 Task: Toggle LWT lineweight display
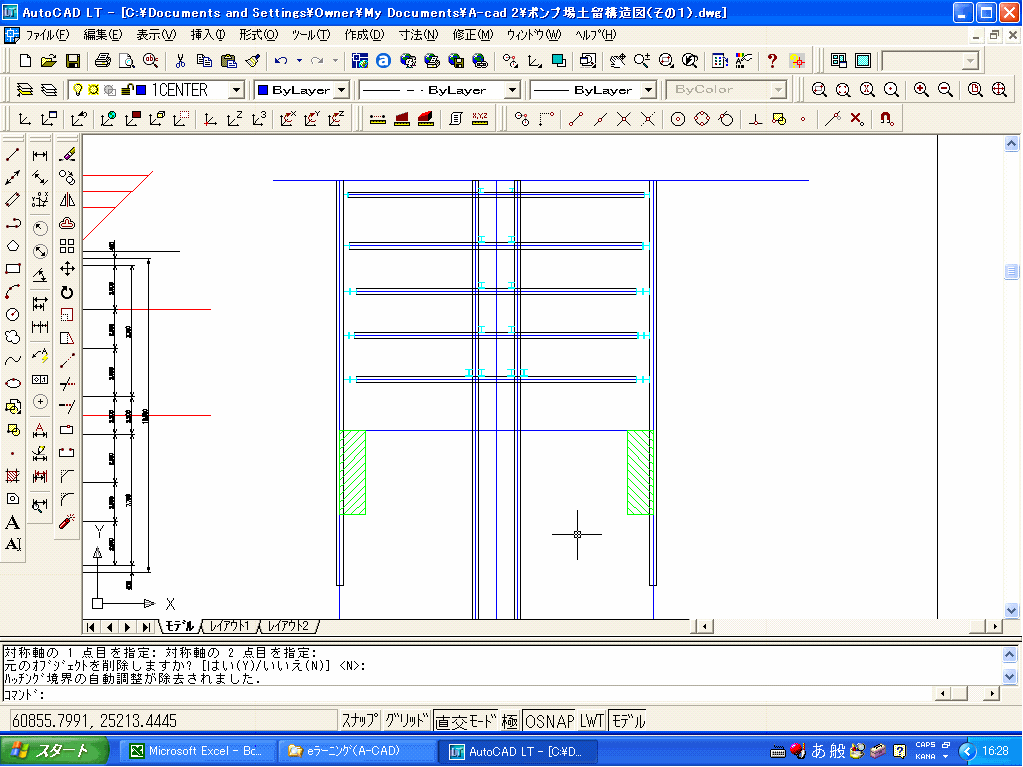coord(592,721)
